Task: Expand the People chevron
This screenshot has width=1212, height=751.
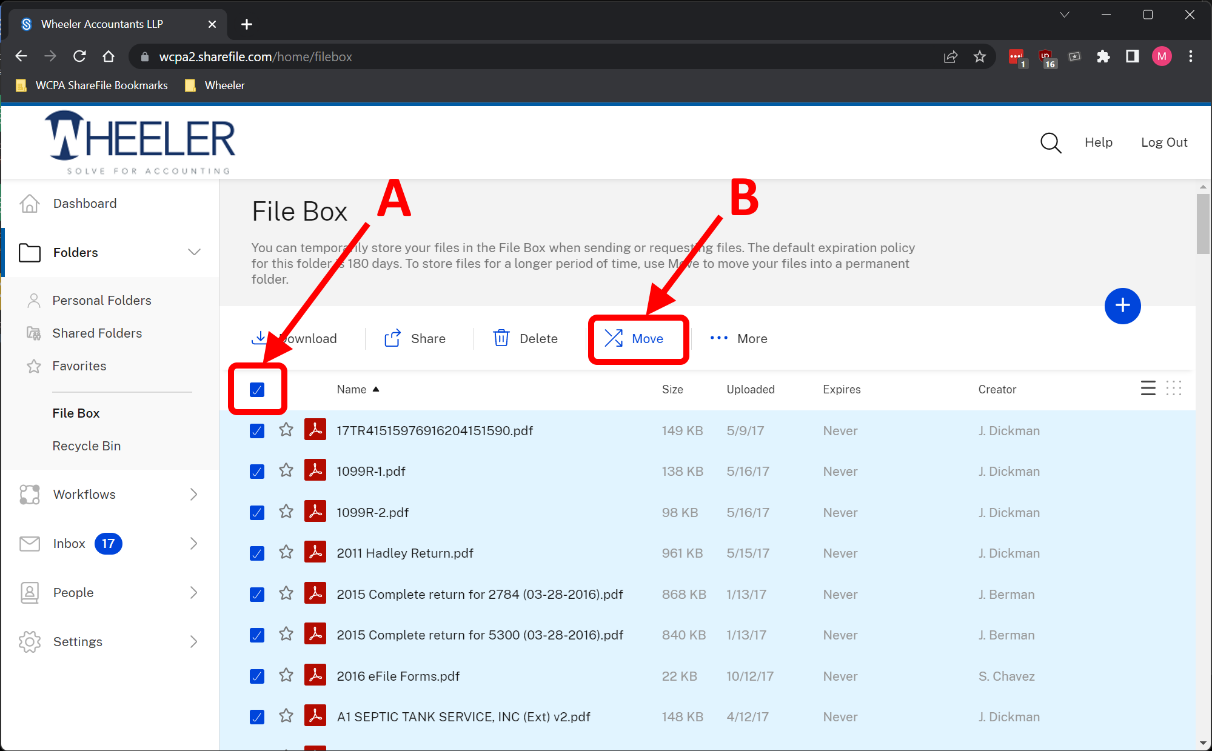Action: click(x=194, y=593)
